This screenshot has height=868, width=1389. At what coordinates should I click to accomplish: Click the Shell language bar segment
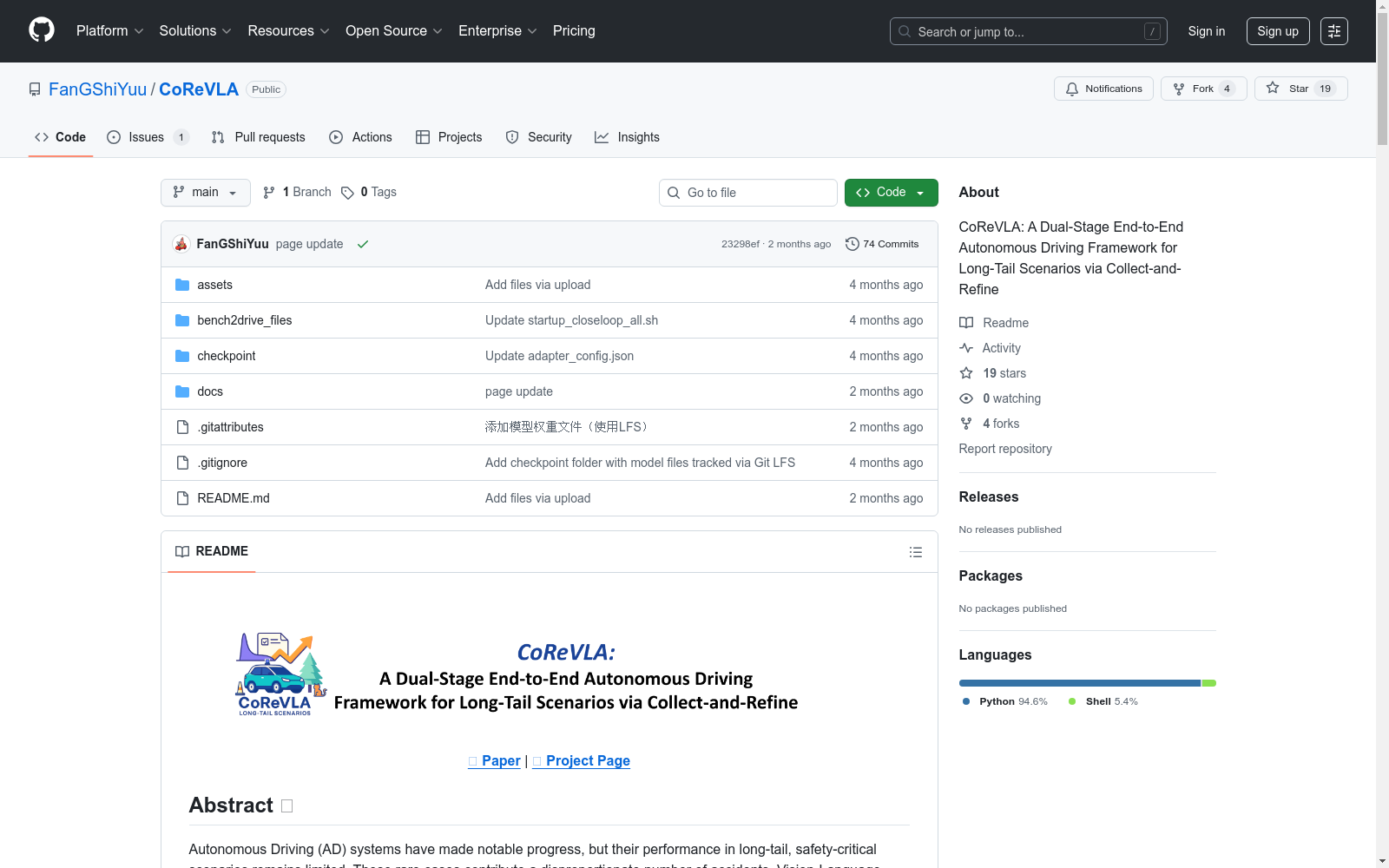point(1209,683)
